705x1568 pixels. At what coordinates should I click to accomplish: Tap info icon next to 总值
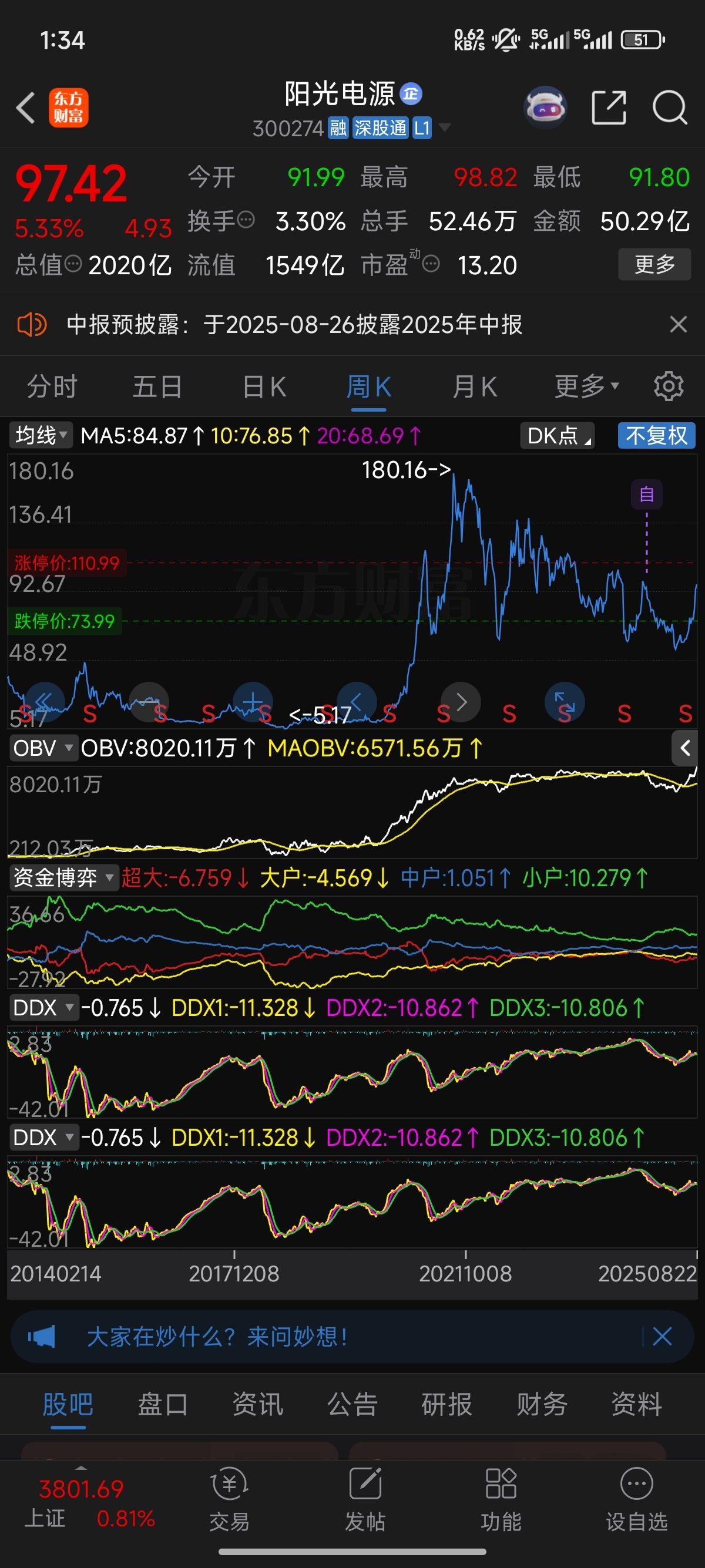pos(73,264)
